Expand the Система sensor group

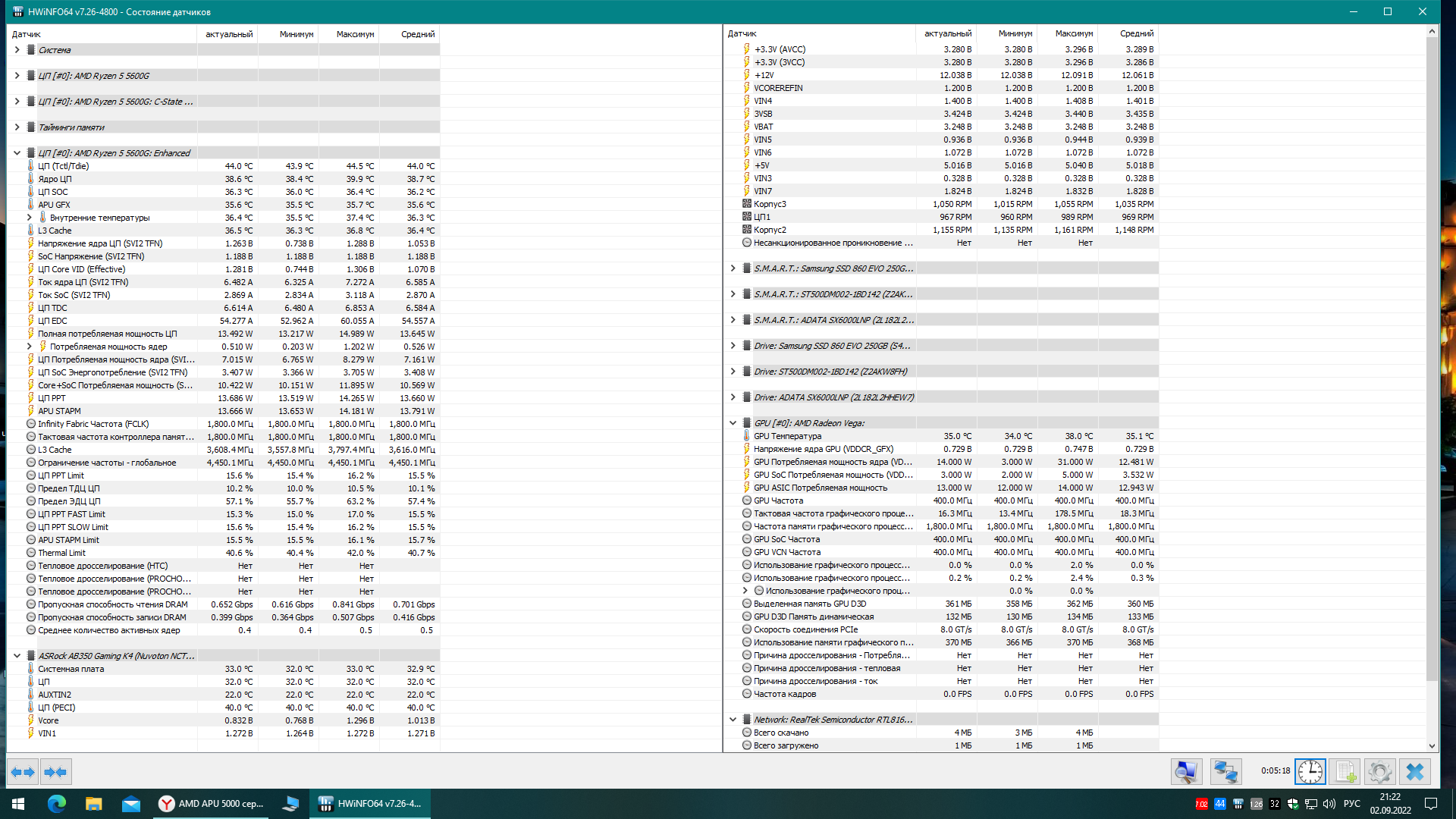coord(17,50)
